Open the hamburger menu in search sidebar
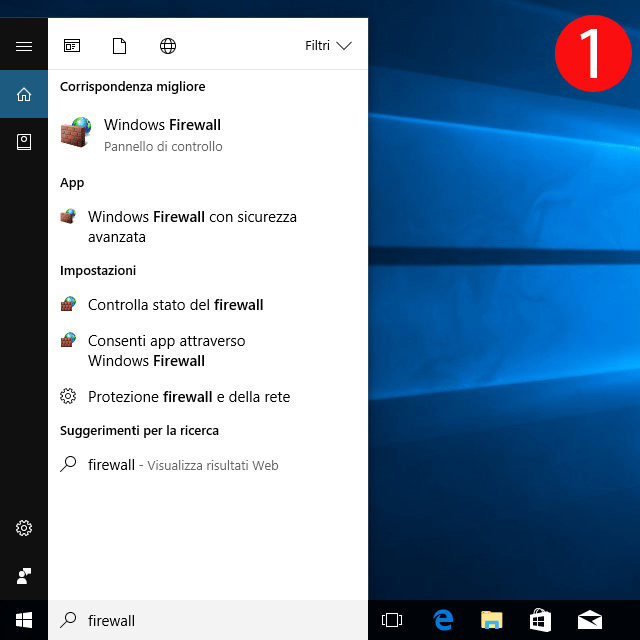640x640 pixels. click(24, 46)
